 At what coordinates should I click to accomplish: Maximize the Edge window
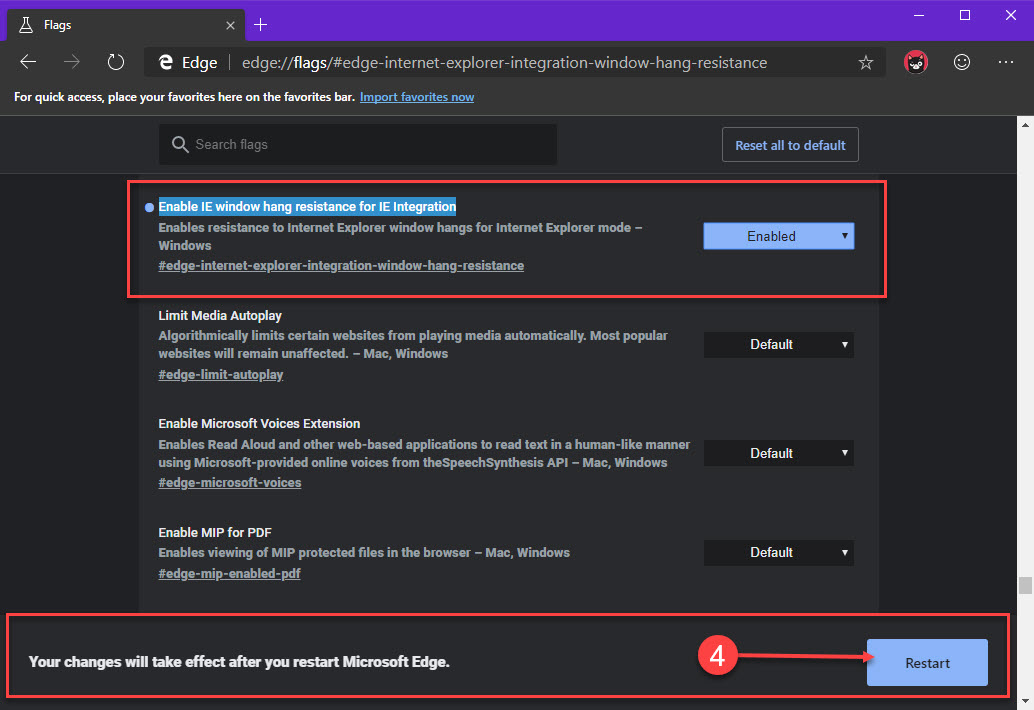(x=965, y=15)
